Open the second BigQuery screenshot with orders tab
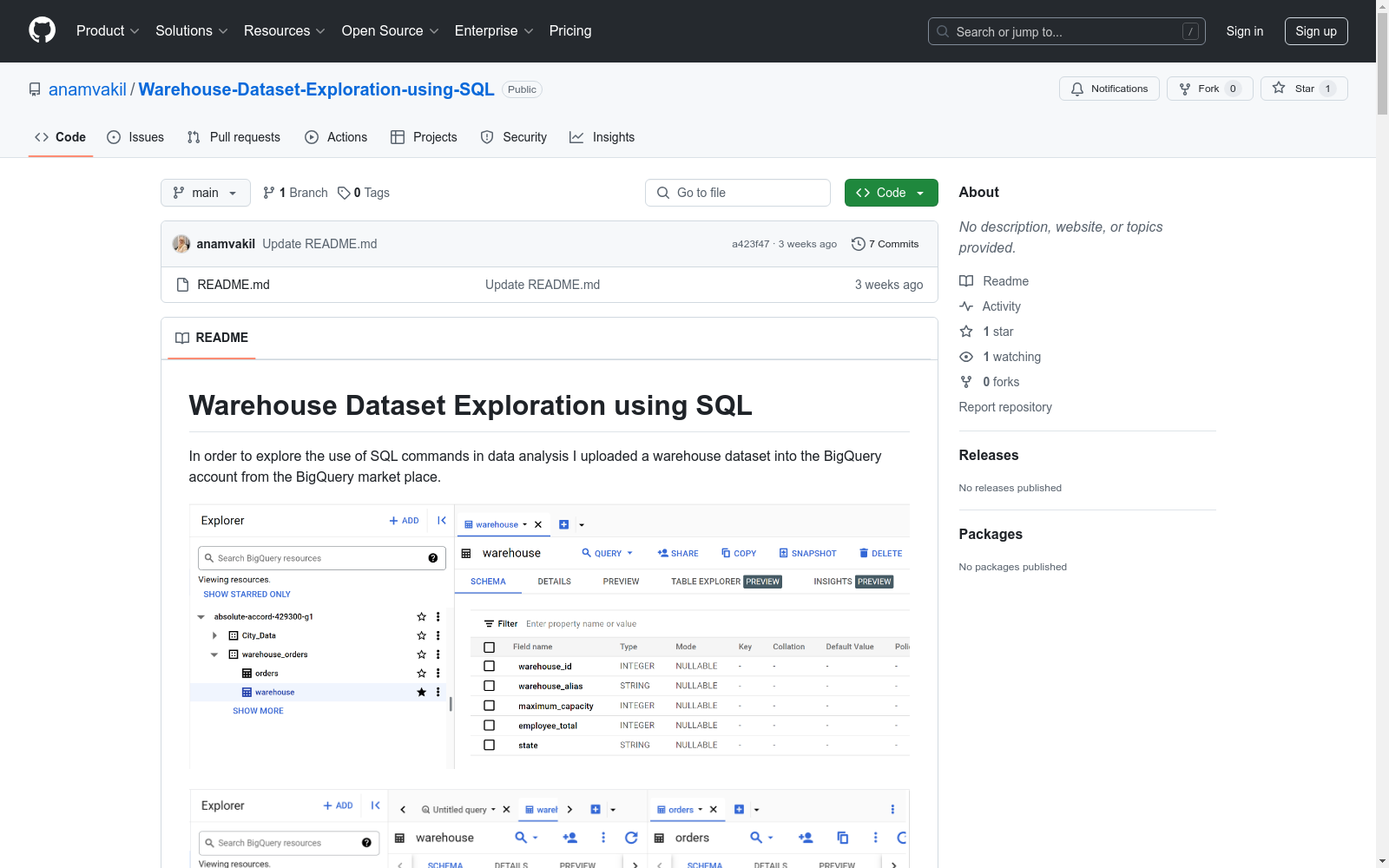The height and width of the screenshot is (868, 1389). tap(550, 829)
